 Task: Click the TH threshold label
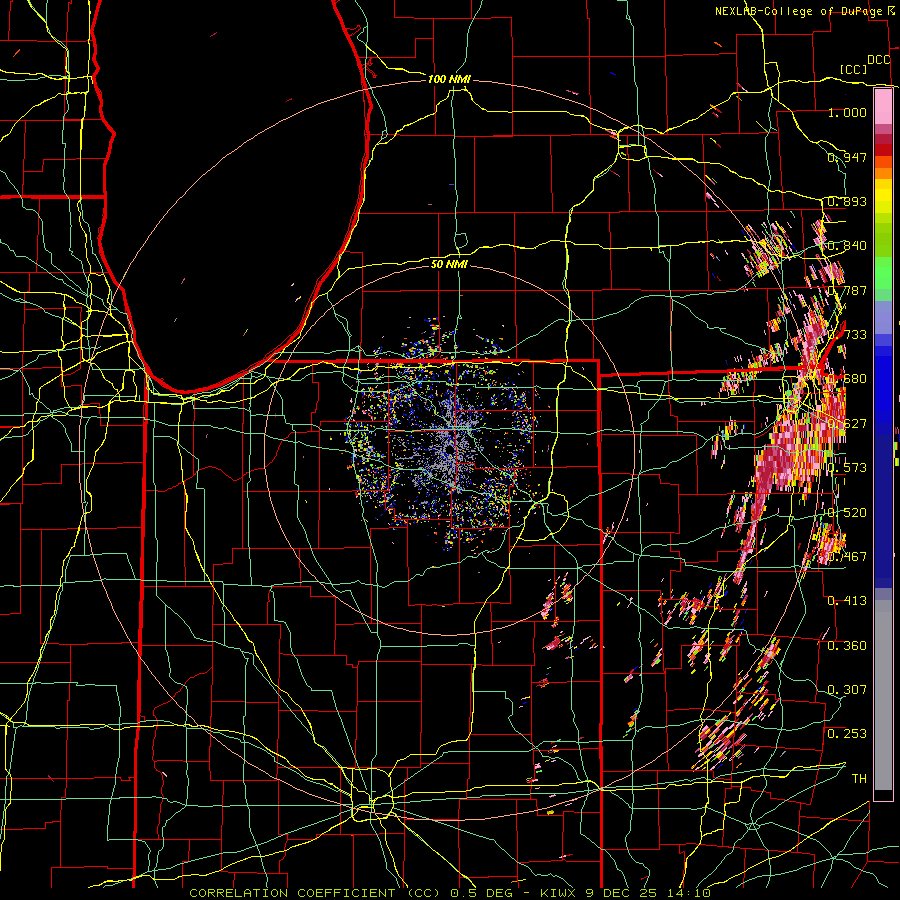[x=859, y=778]
